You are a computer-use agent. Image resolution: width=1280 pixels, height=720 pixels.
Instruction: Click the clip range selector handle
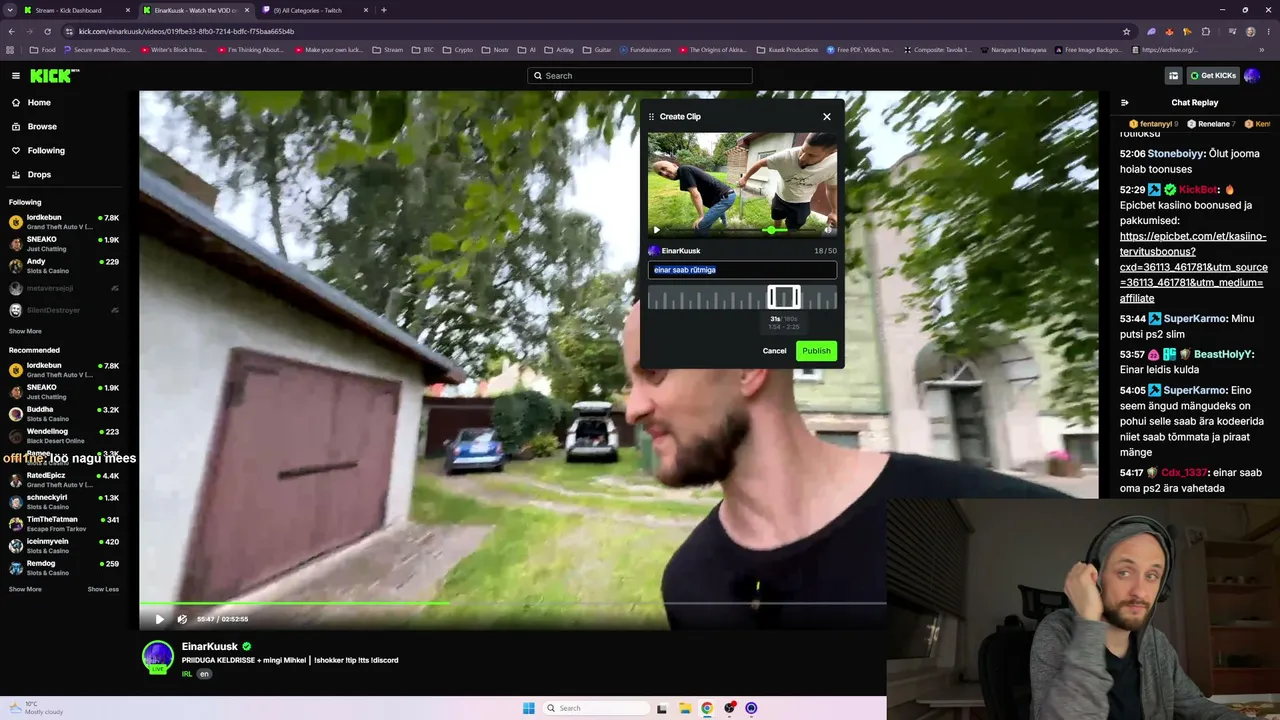(x=784, y=297)
